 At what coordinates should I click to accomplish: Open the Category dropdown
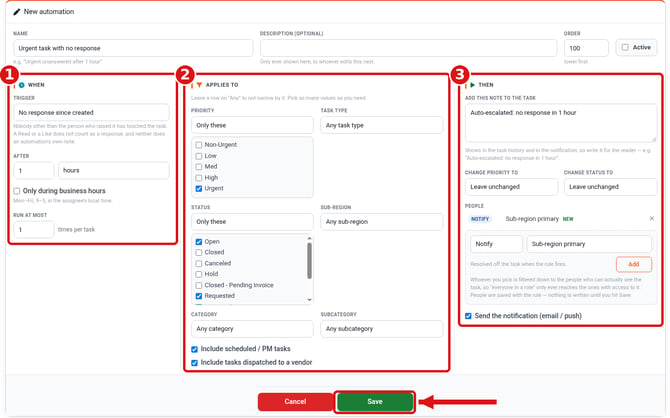(x=252, y=329)
